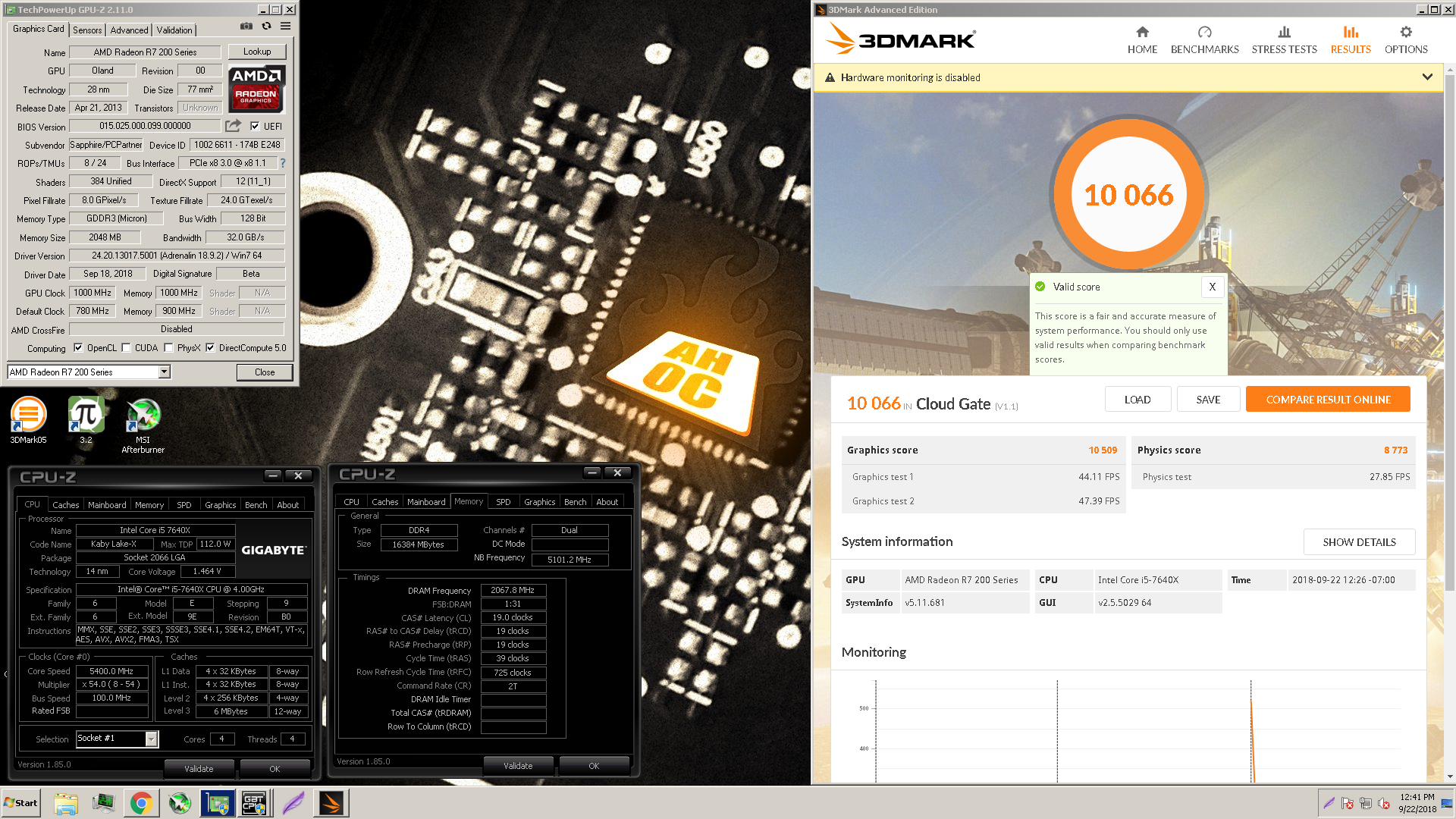Open MSI Afterburner desktop shortcut
1456x819 pixels.
coord(143,425)
